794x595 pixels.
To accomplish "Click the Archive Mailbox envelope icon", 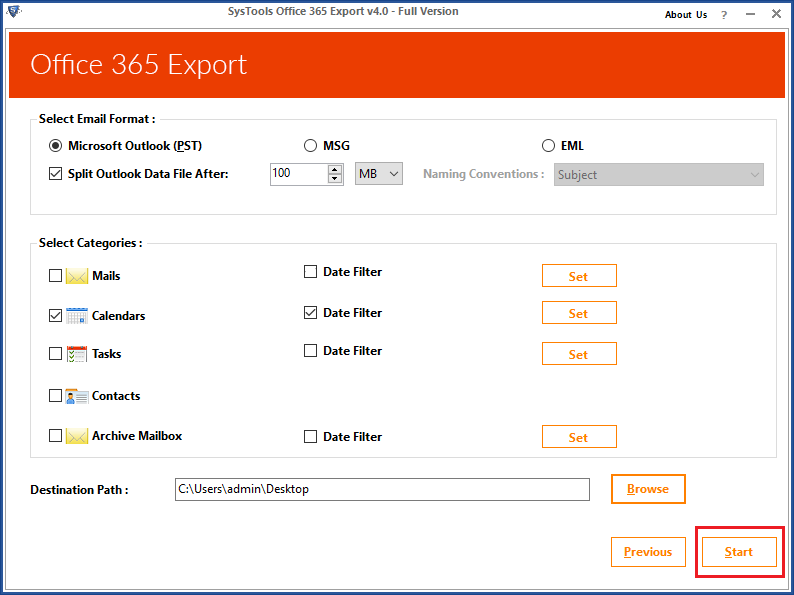I will click(77, 436).
